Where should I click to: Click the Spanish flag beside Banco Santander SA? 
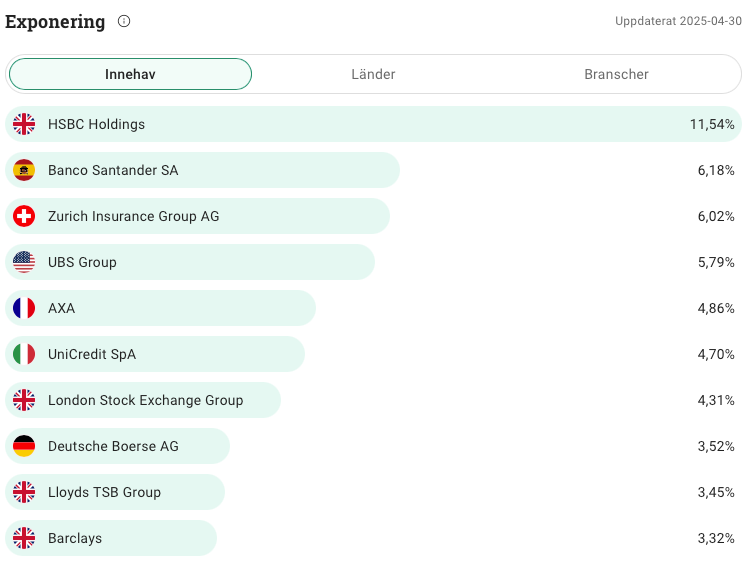point(24,170)
